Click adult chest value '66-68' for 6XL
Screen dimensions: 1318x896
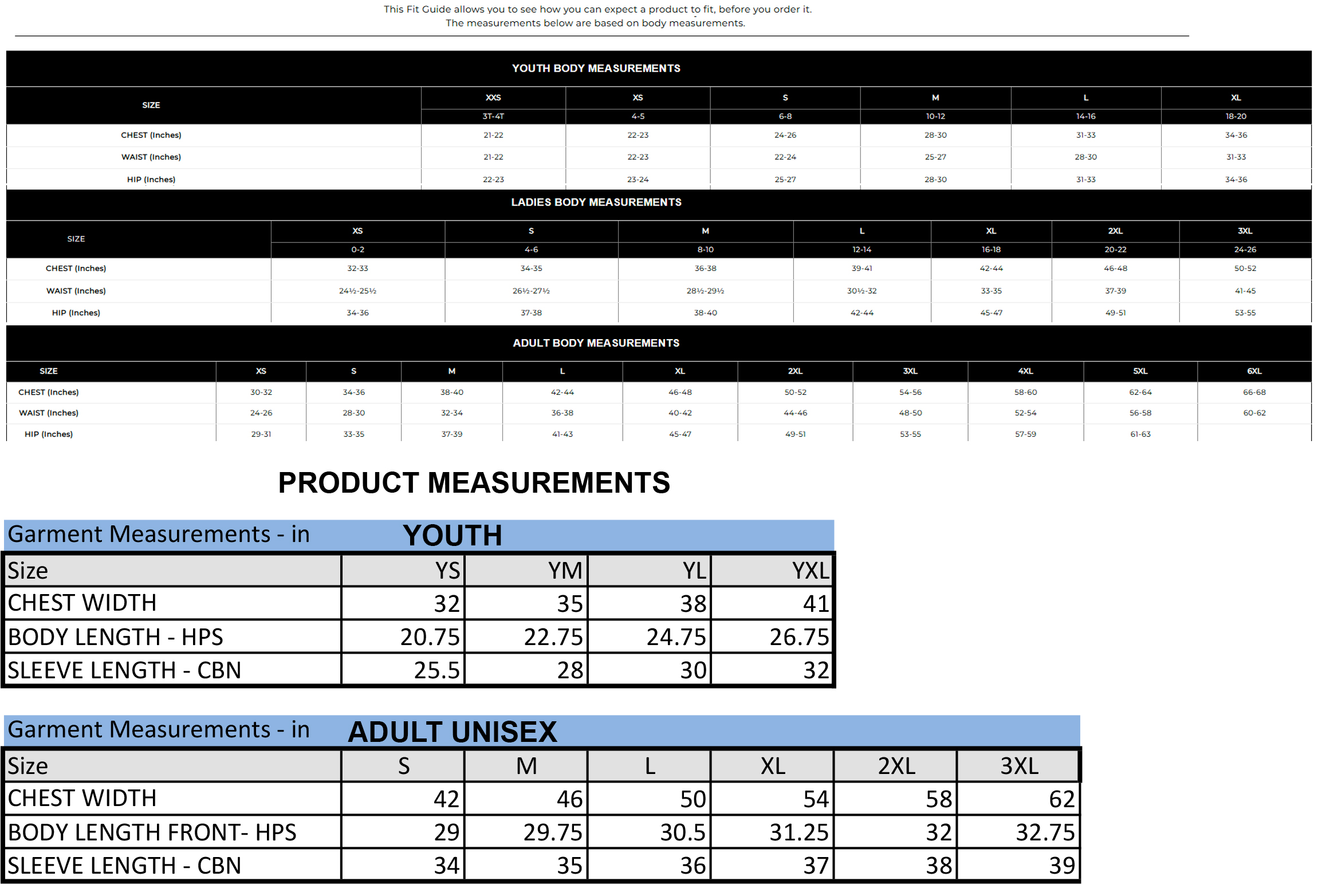coord(1254,392)
